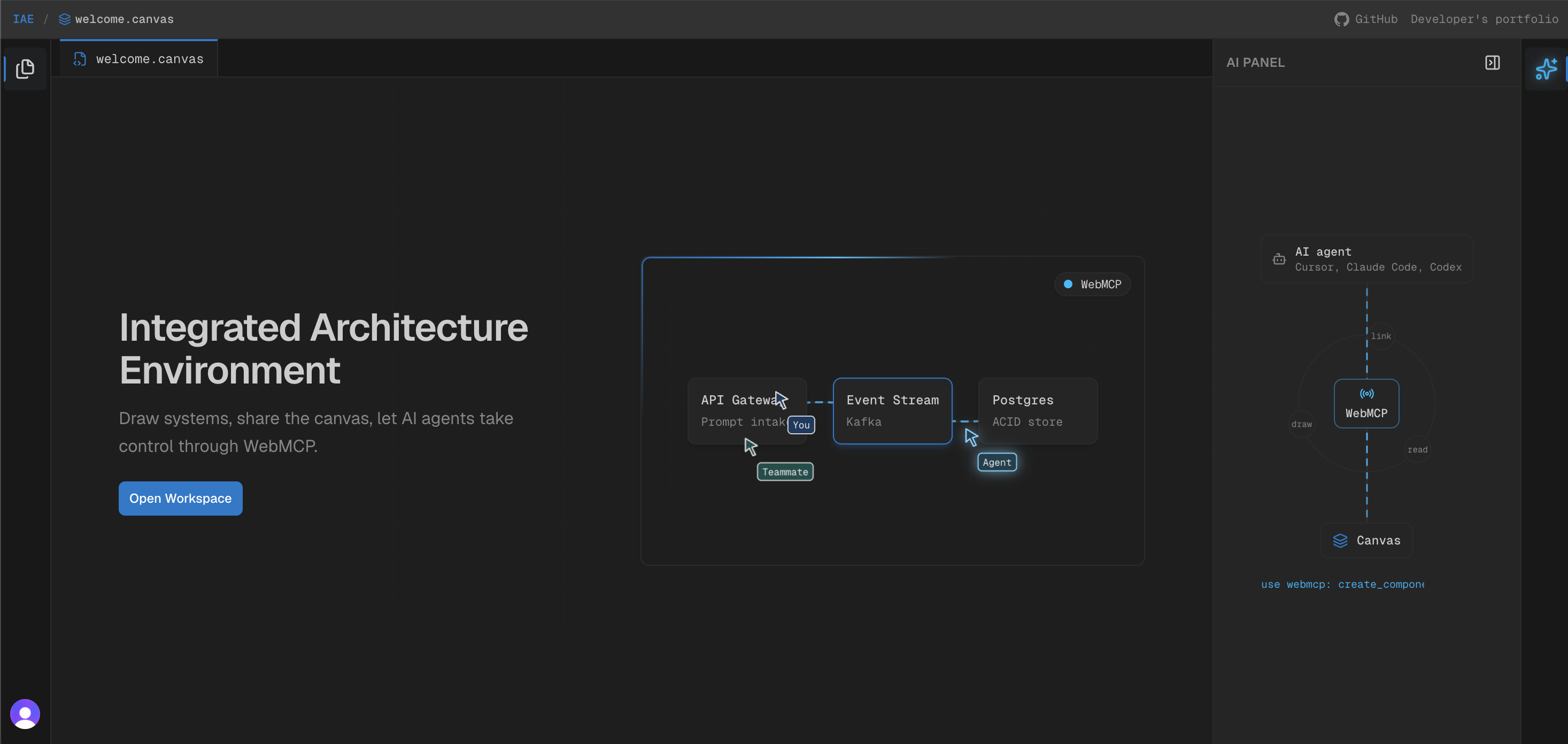Click the Agent cursor arrow

click(x=971, y=437)
